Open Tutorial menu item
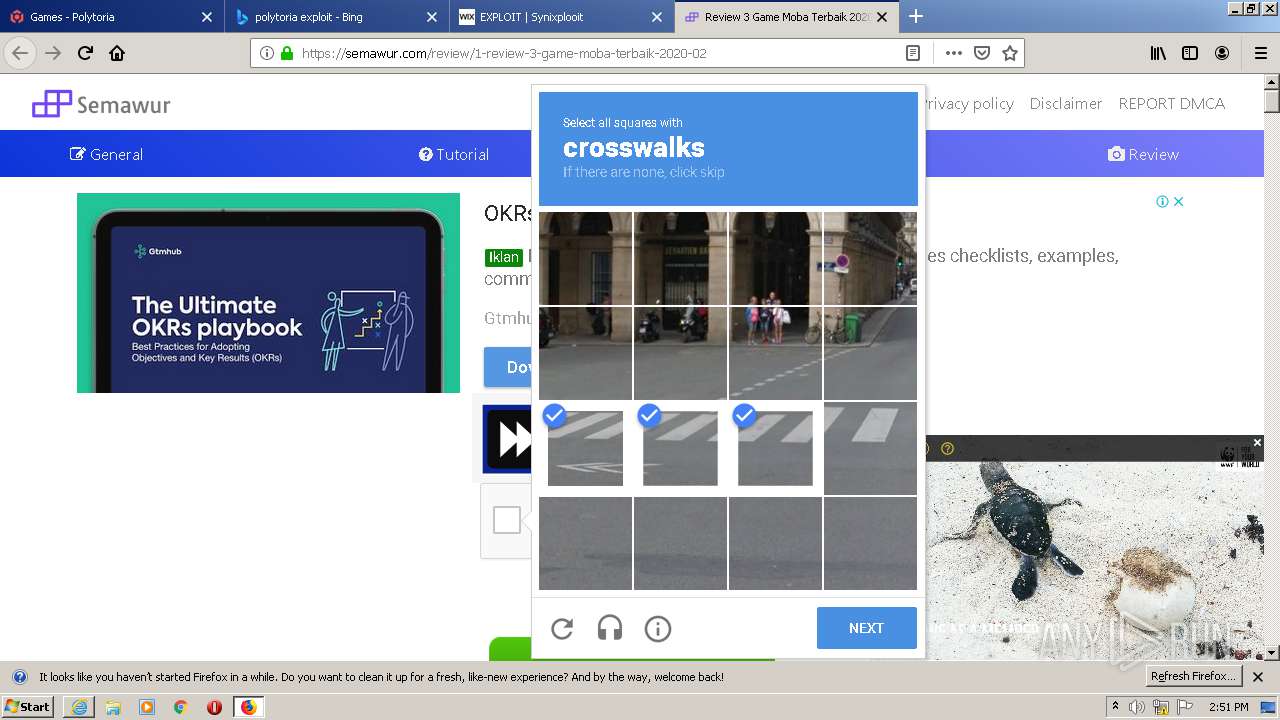 pos(454,154)
